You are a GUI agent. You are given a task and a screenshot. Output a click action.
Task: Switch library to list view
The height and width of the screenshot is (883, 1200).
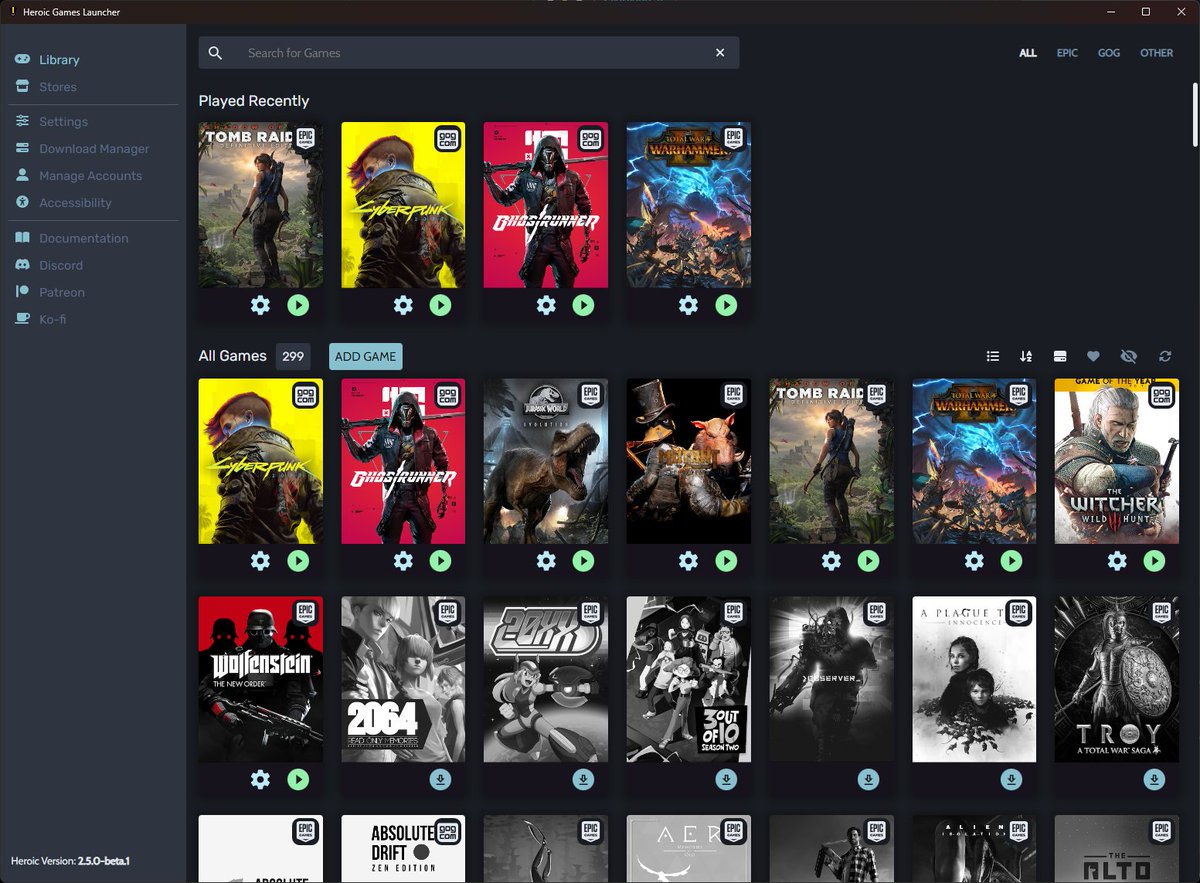tap(993, 356)
